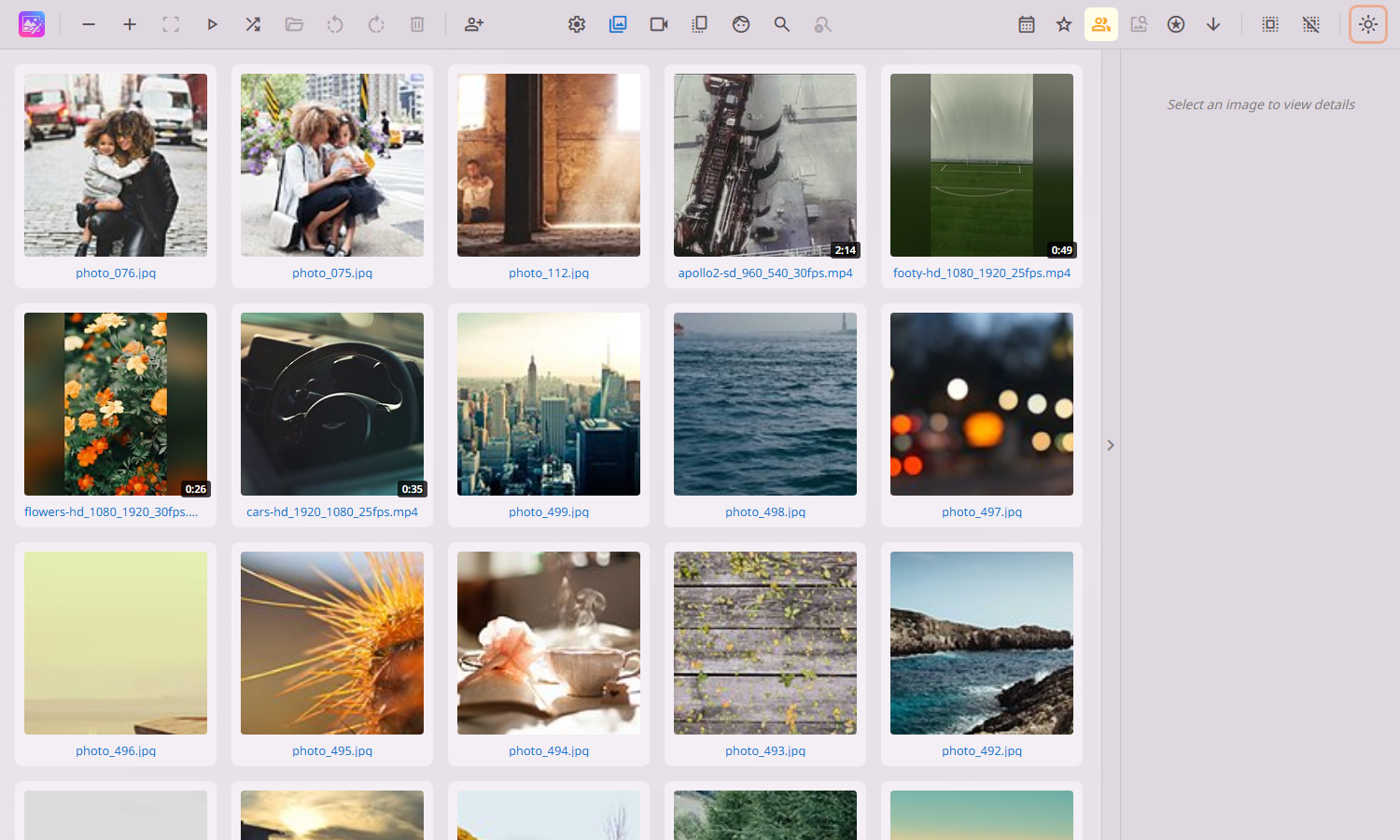This screenshot has height=840, width=1400.
Task: Shuffle the gallery using the shuffle icon
Action: pos(252,24)
